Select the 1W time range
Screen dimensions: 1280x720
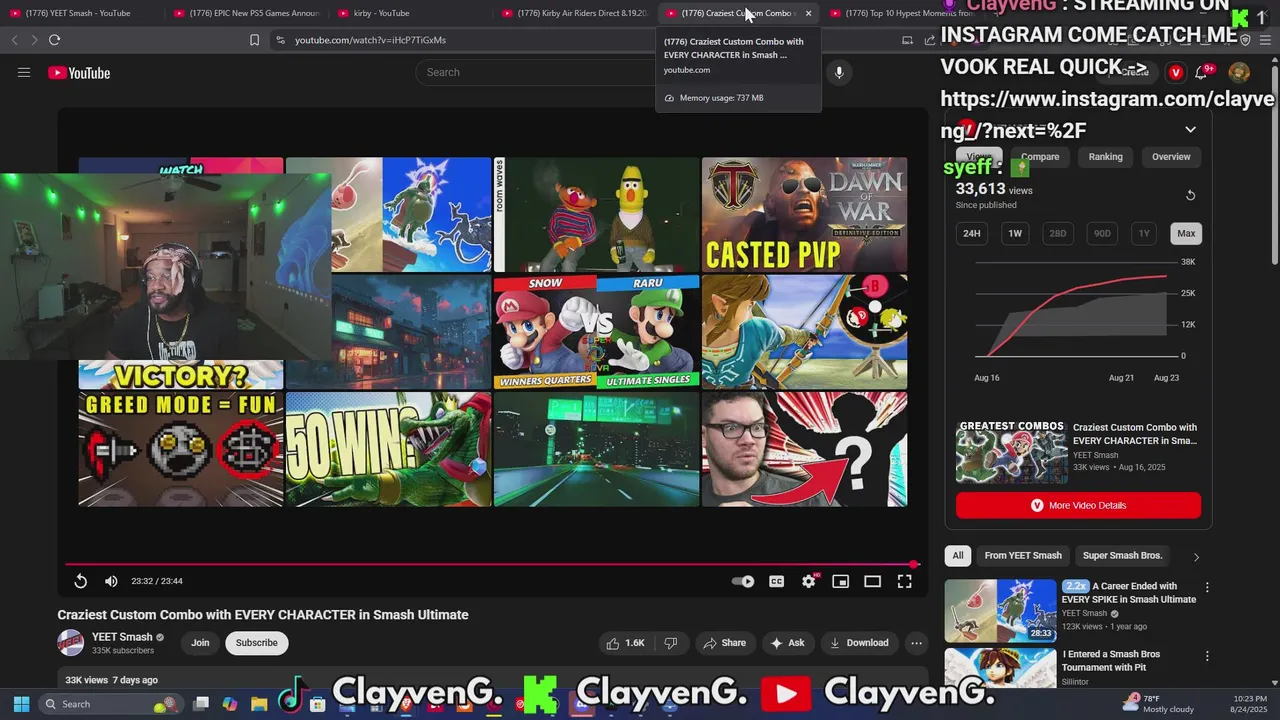[1015, 233]
